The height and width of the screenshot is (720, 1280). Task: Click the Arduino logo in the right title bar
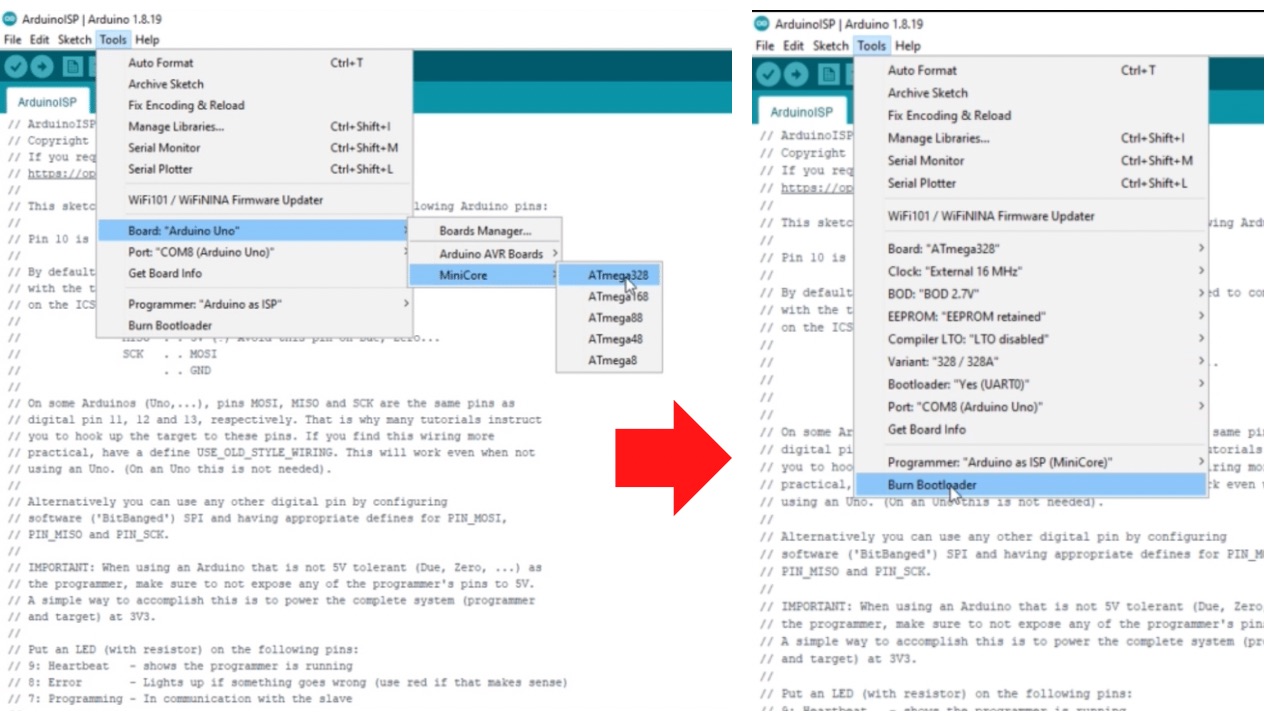point(763,24)
